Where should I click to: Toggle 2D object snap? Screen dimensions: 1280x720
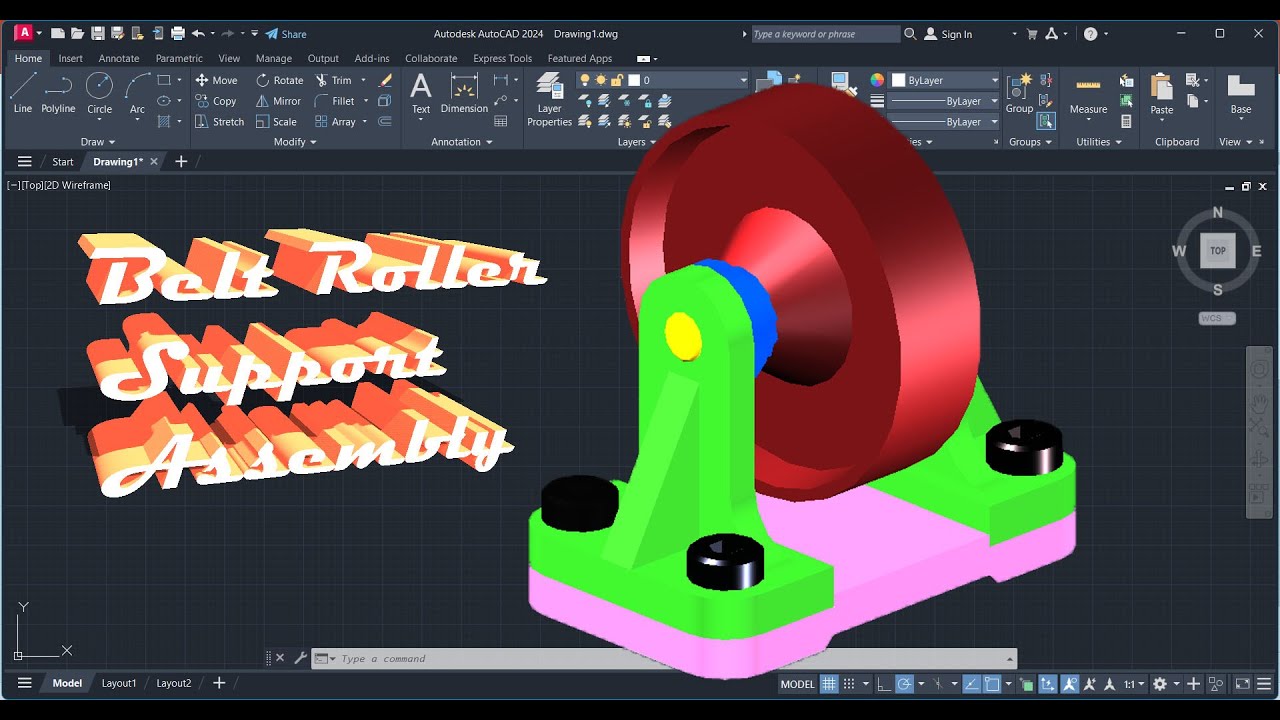click(x=992, y=684)
